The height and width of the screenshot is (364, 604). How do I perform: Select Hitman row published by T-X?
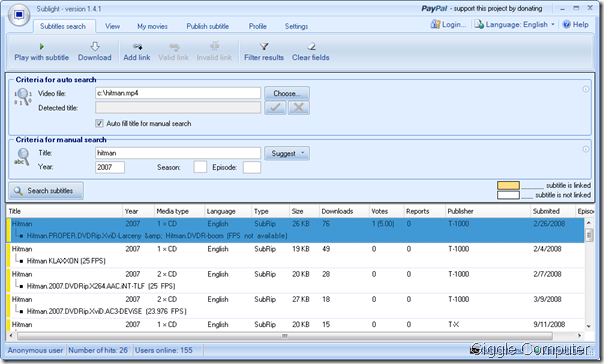[295, 324]
